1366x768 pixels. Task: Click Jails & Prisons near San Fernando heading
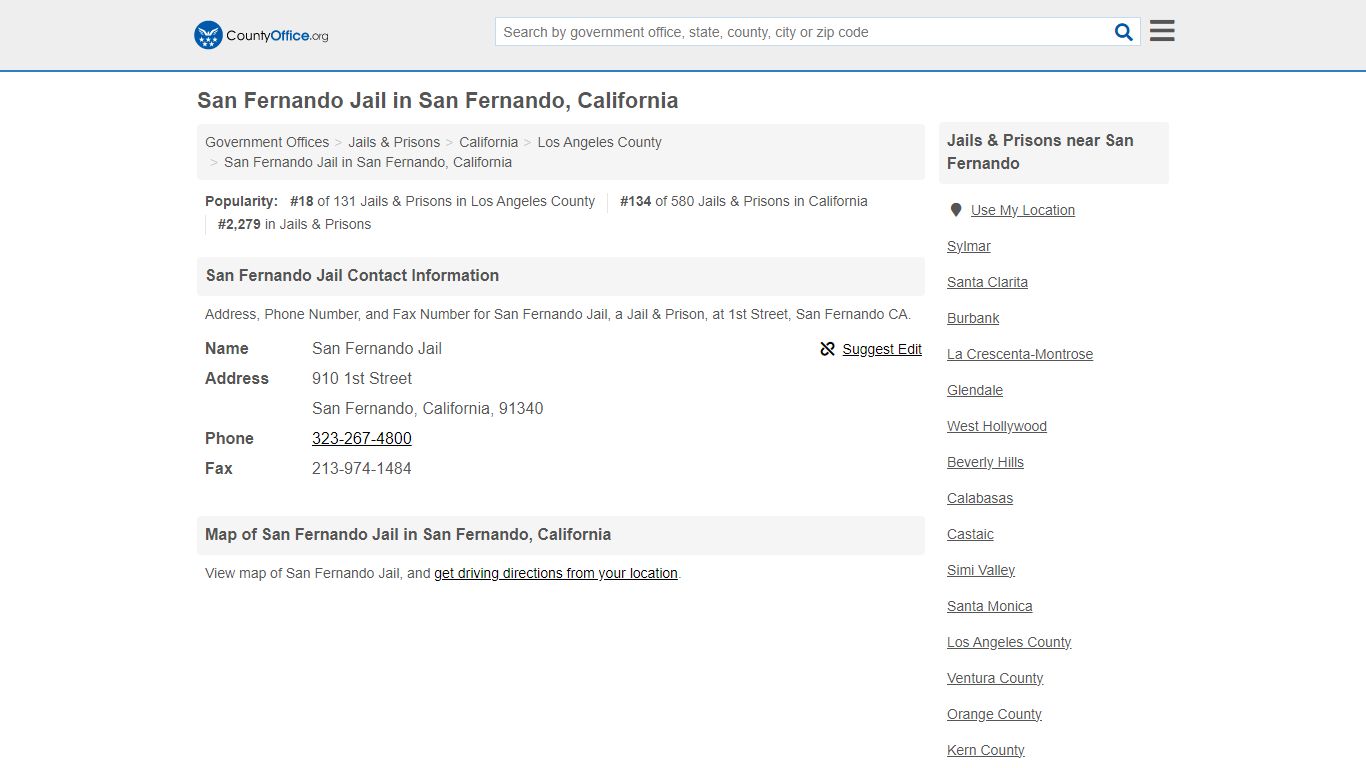1040,152
